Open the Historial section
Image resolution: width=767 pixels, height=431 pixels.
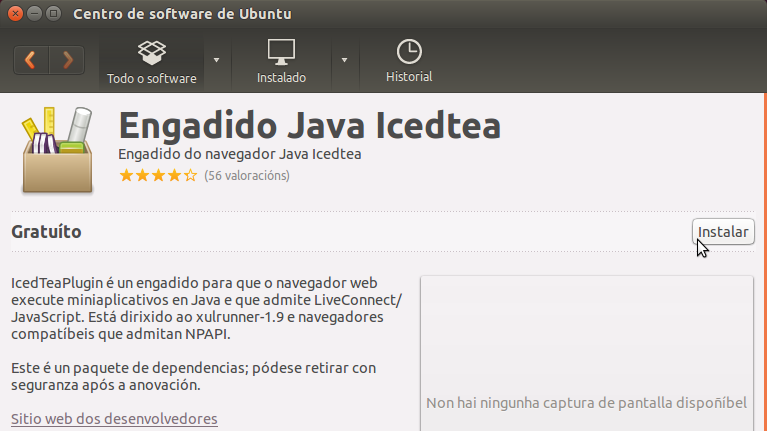409,62
